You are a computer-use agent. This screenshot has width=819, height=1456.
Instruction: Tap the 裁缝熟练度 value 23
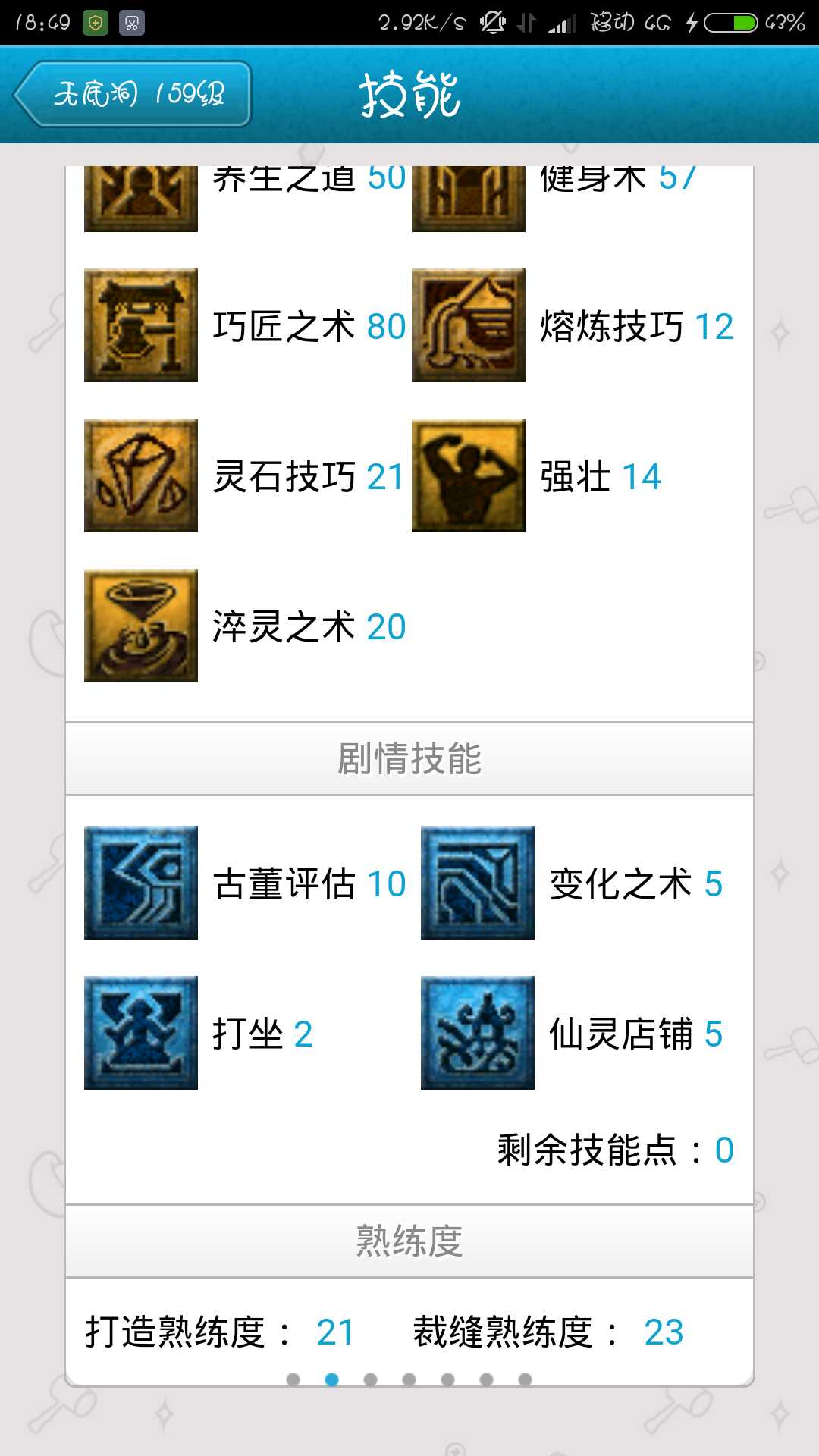(x=664, y=1332)
